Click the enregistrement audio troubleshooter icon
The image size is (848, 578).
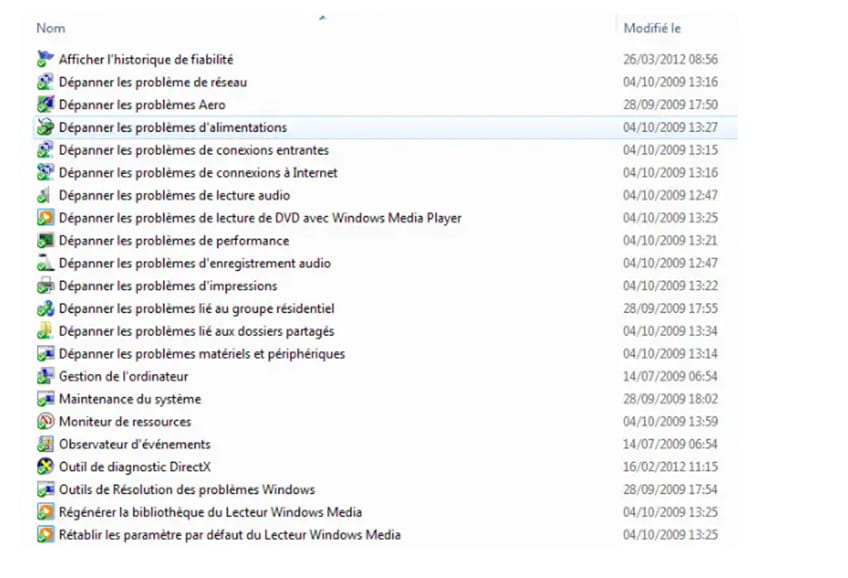pyautogui.click(x=45, y=263)
